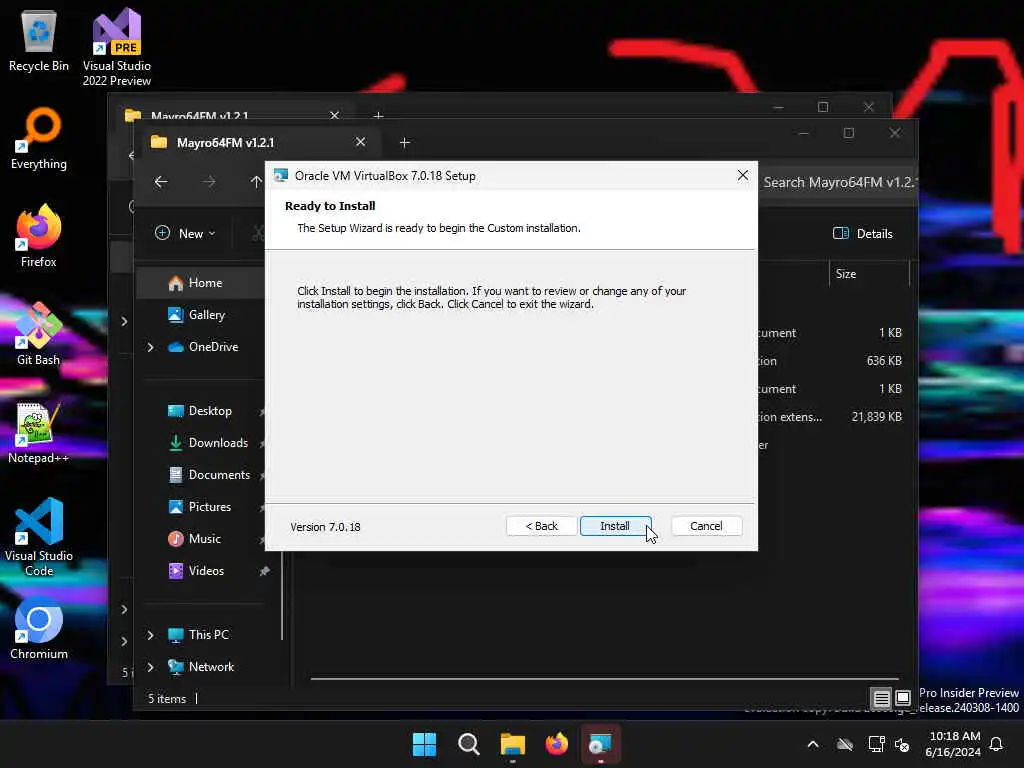
Task: Open Chromium desktop shortcut
Action: pyautogui.click(x=39, y=628)
